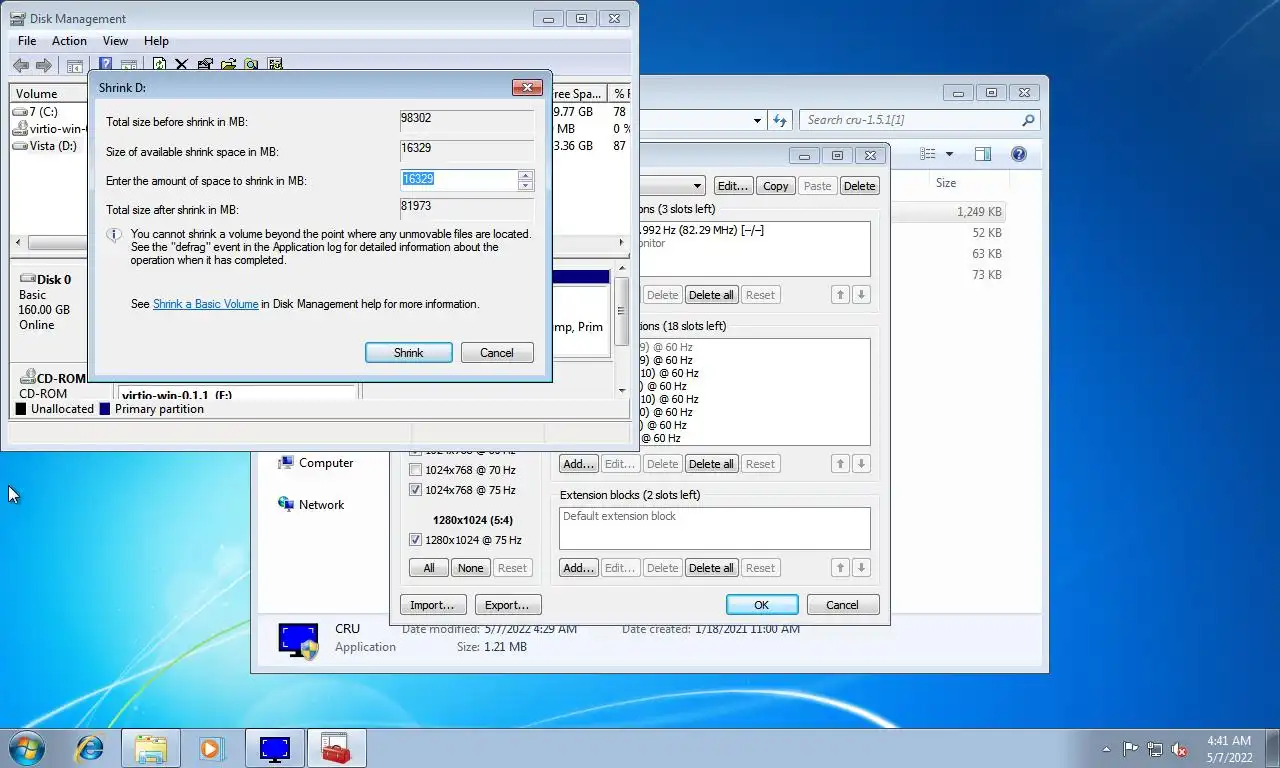Select the Vista (D:) volume drive icon
The height and width of the screenshot is (768, 1280).
pos(20,146)
